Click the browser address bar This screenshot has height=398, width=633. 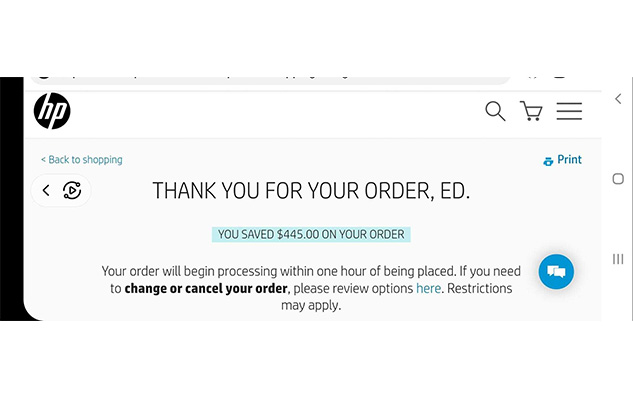tap(270, 79)
